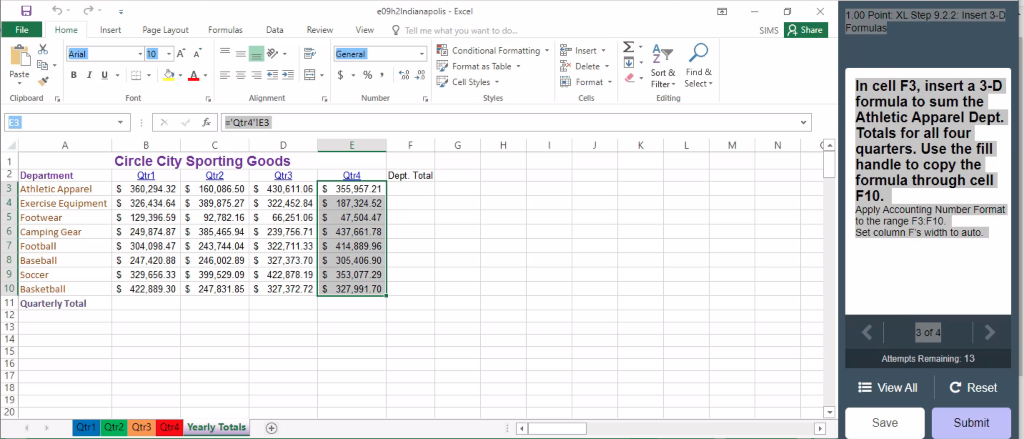This screenshot has width=1024, height=439.
Task: Click the Percent Style icon
Action: 367,75
